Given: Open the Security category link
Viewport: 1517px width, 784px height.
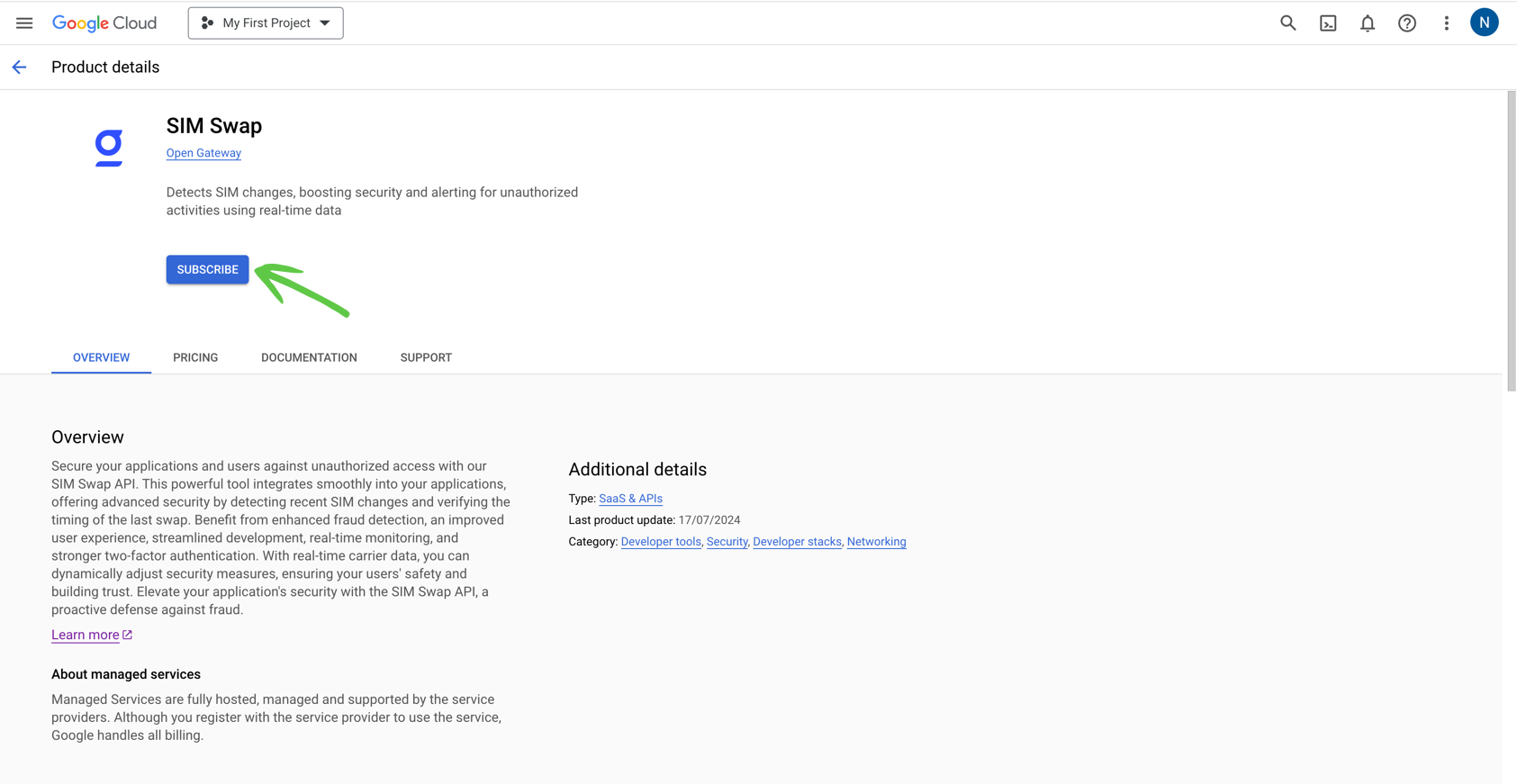Looking at the screenshot, I should [x=727, y=542].
